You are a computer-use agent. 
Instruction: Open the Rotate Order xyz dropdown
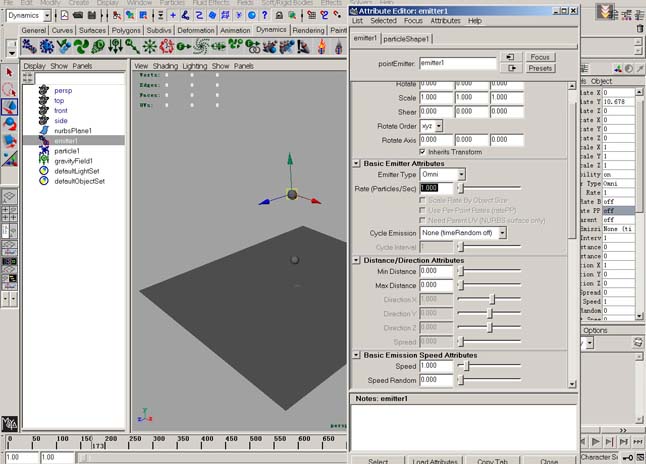tap(439, 126)
